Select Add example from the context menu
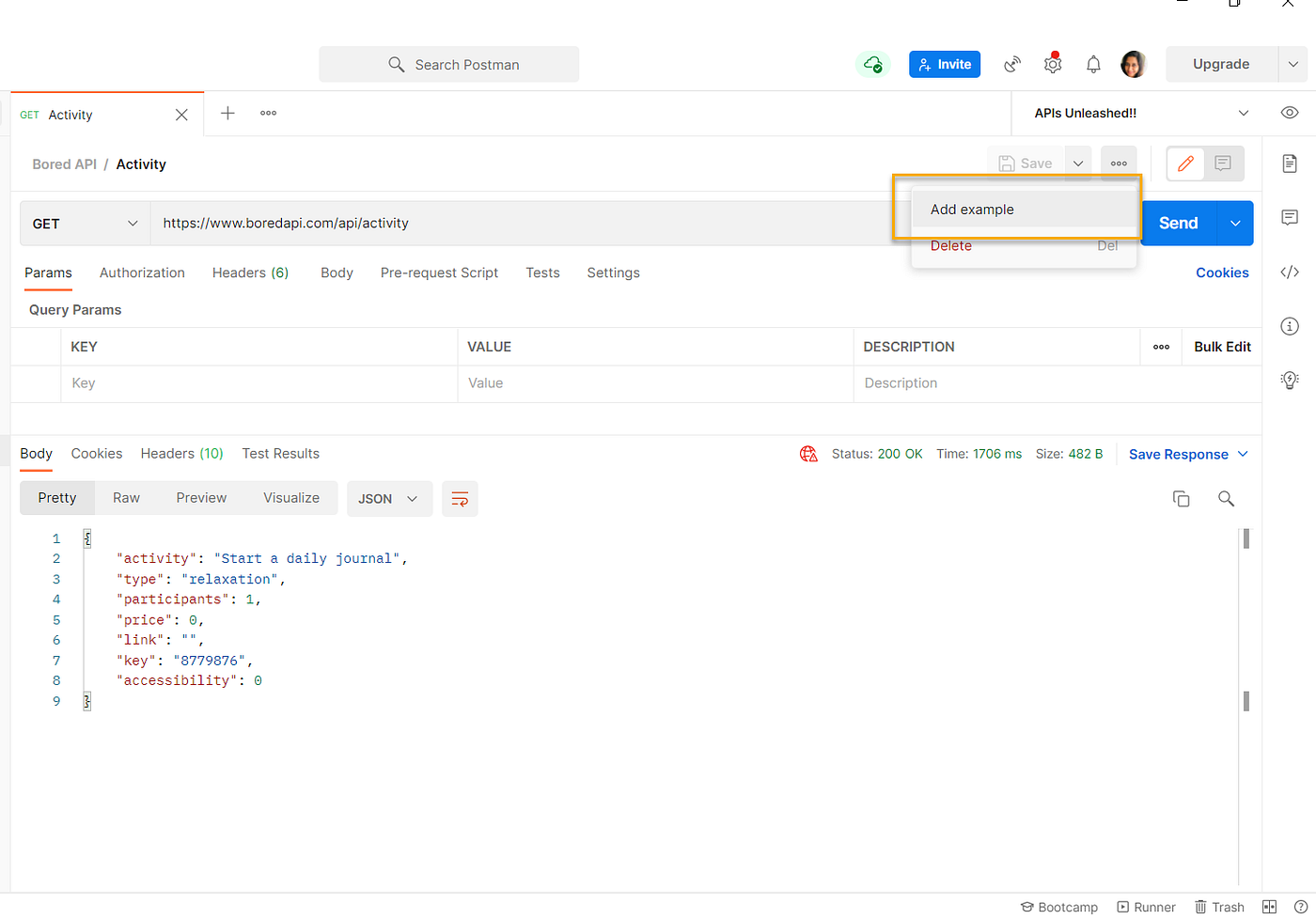 click(971, 209)
